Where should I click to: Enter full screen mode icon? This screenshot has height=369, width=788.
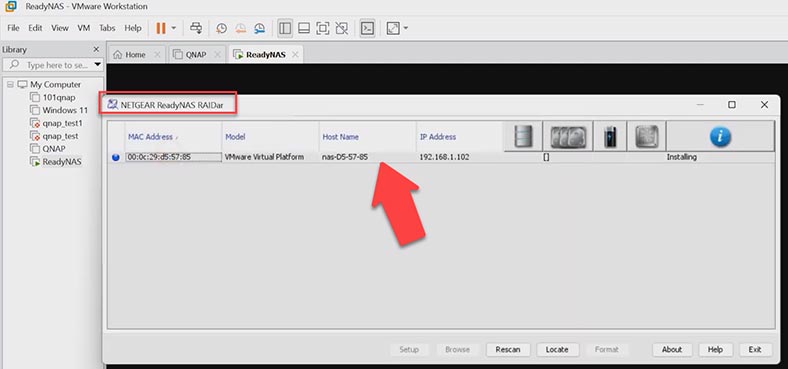323,28
